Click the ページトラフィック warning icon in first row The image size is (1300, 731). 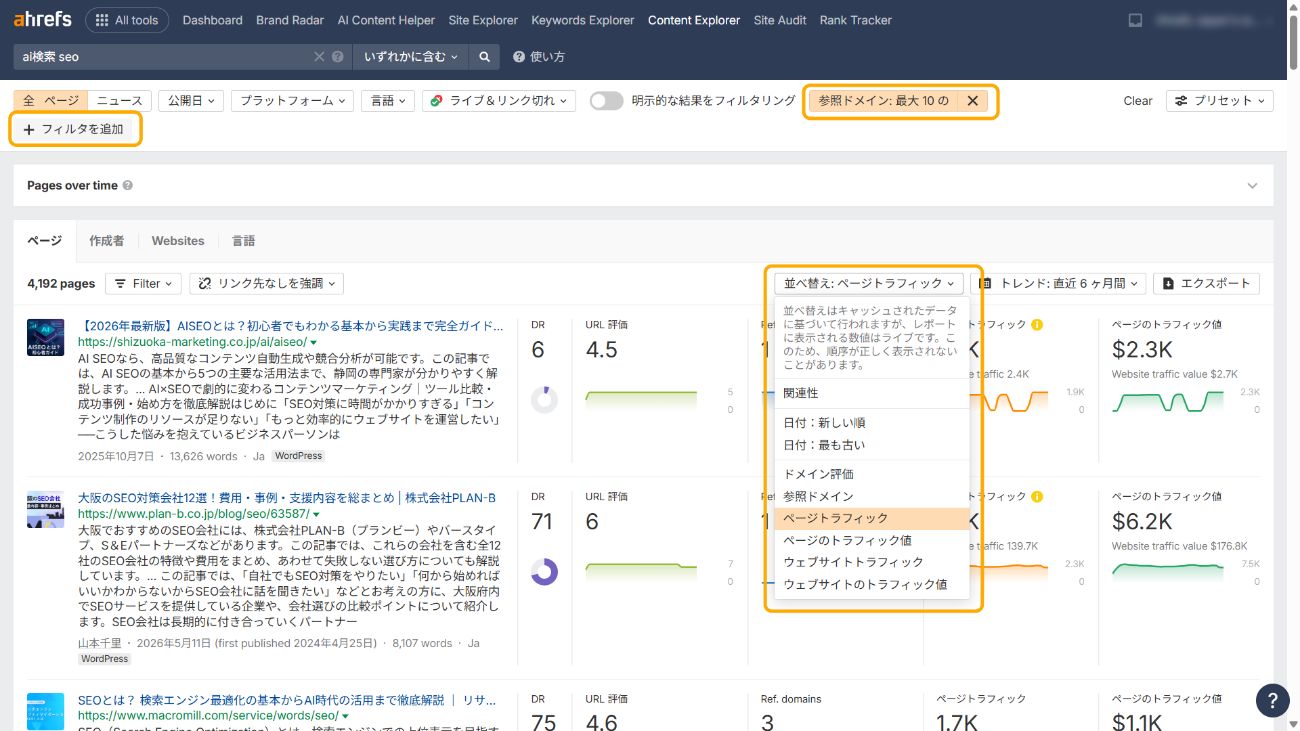point(1037,325)
